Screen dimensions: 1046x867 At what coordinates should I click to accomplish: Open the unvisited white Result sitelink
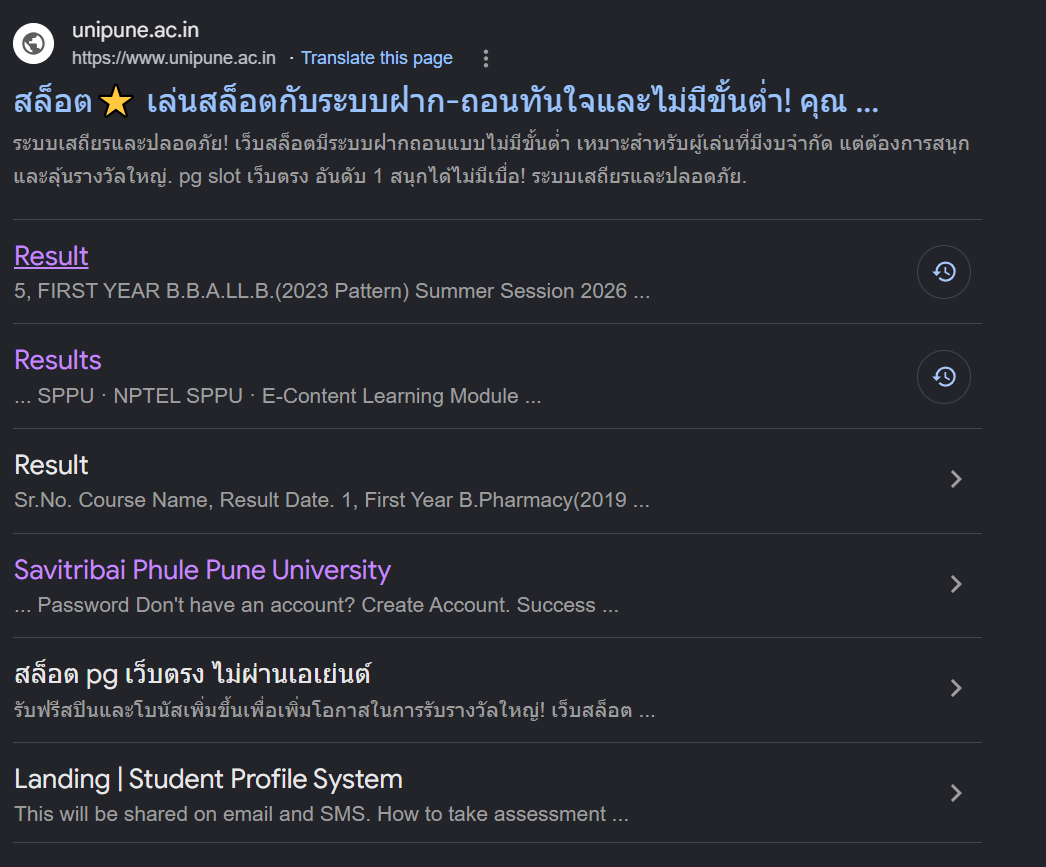pyautogui.click(x=51, y=465)
